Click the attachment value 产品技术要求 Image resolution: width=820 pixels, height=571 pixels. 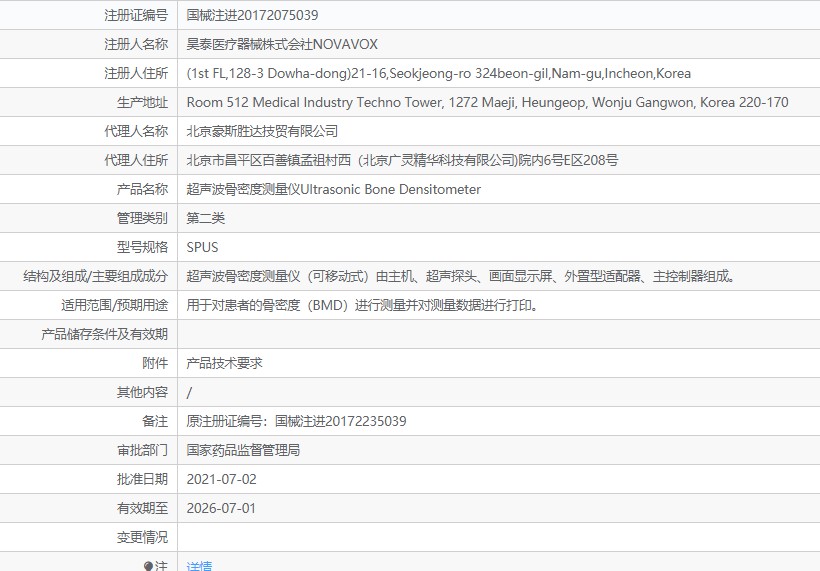(224, 363)
